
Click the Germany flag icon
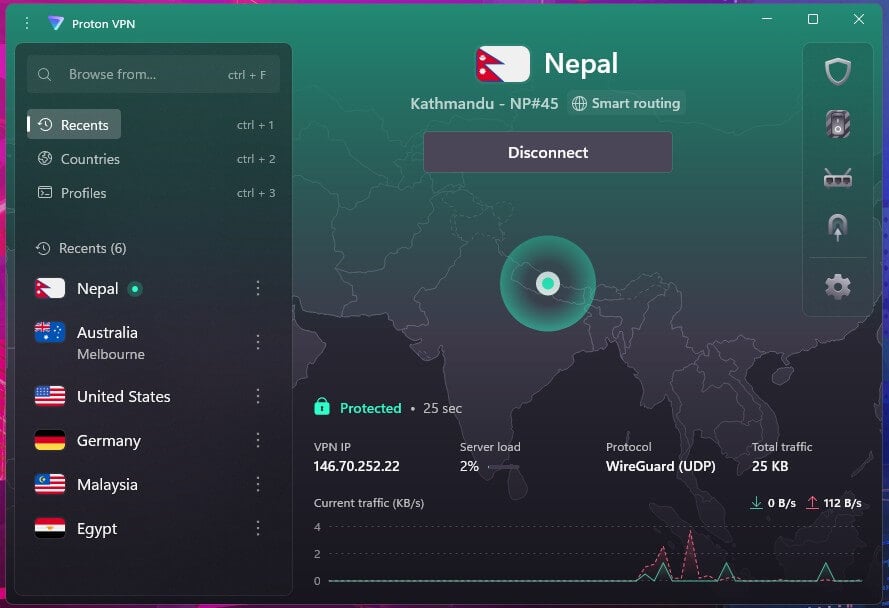[x=50, y=441]
